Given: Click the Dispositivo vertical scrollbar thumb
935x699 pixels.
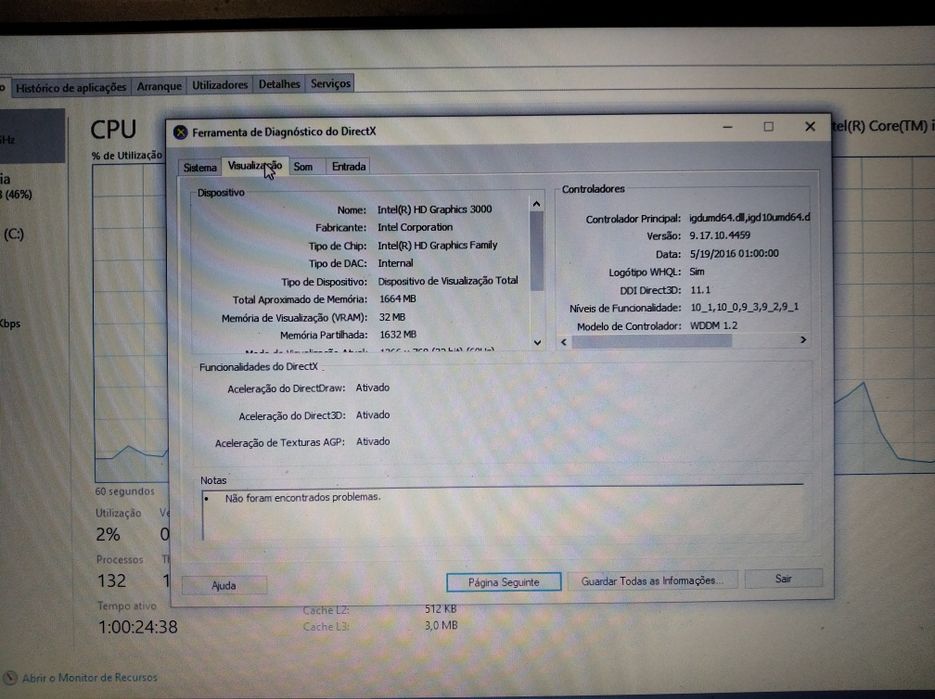Looking at the screenshot, I should pyautogui.click(x=537, y=250).
